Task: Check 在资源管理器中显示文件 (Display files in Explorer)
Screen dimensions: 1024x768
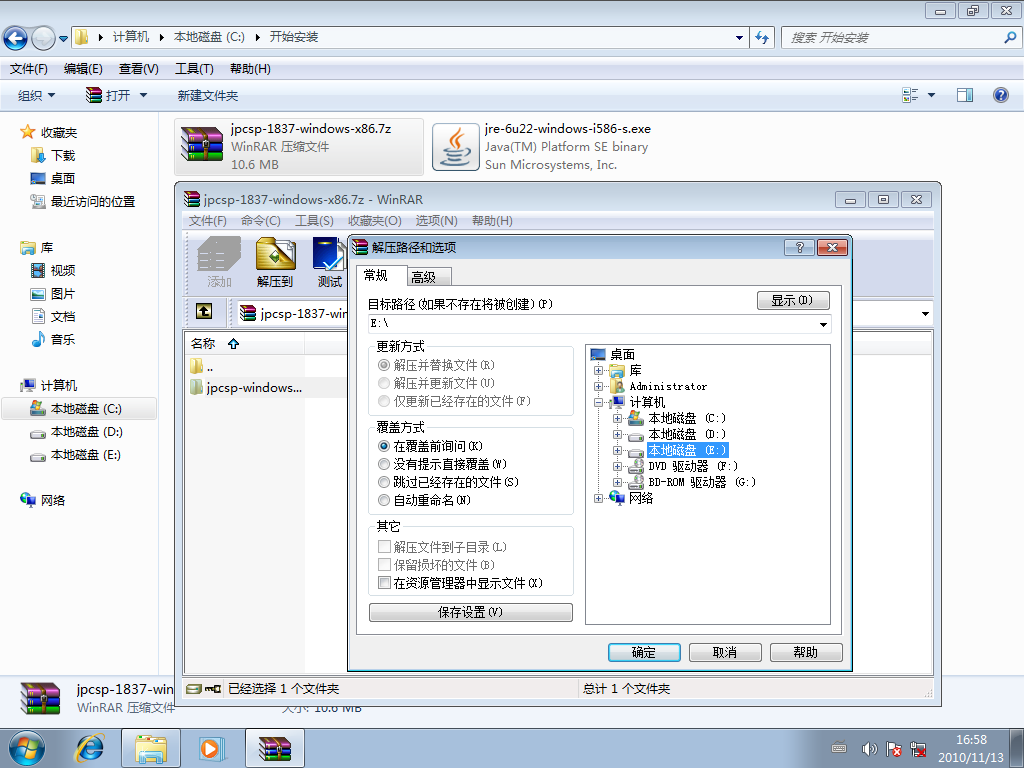Action: (384, 583)
